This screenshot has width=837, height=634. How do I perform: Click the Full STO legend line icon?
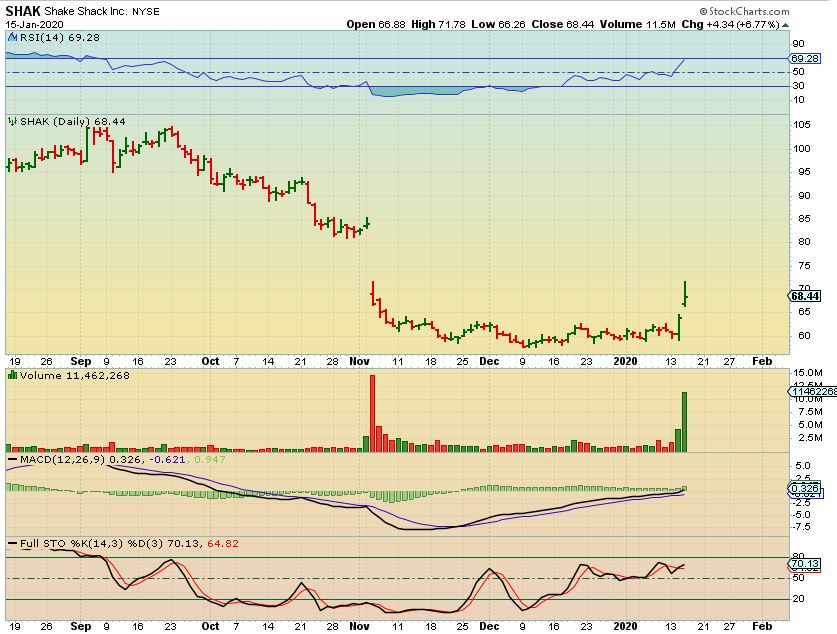[x=10, y=543]
